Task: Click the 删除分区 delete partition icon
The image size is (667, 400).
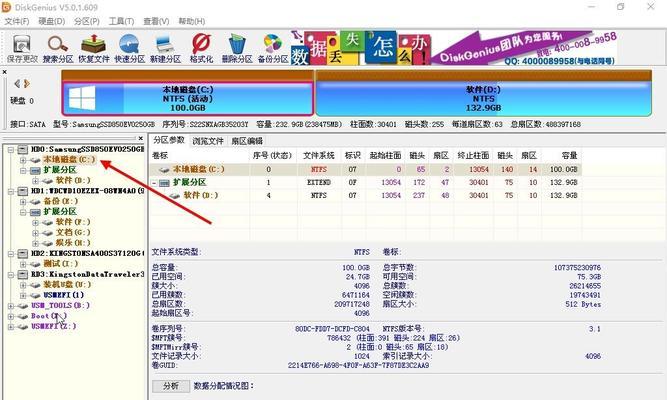Action: (237, 49)
